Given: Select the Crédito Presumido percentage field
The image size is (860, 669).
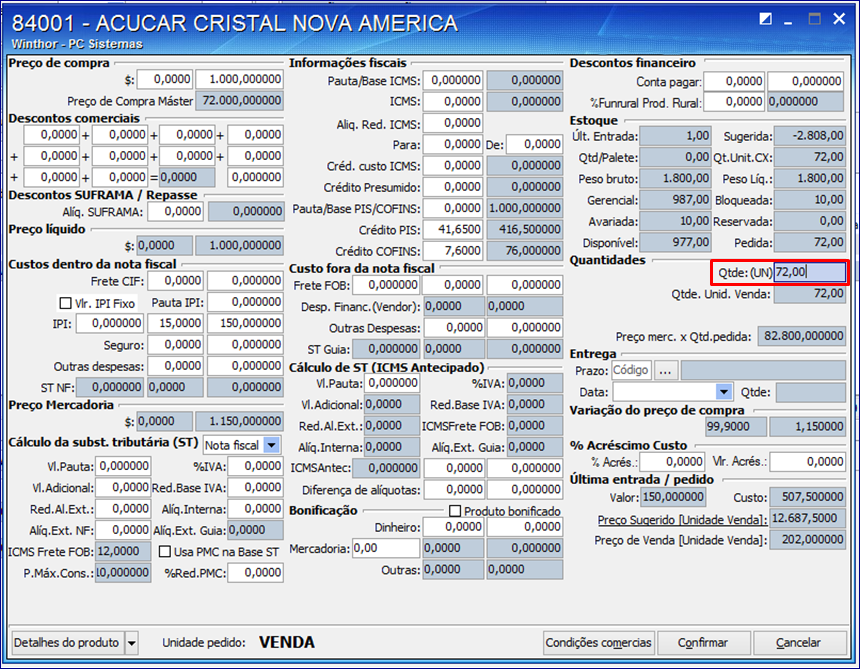Looking at the screenshot, I should tap(453, 187).
